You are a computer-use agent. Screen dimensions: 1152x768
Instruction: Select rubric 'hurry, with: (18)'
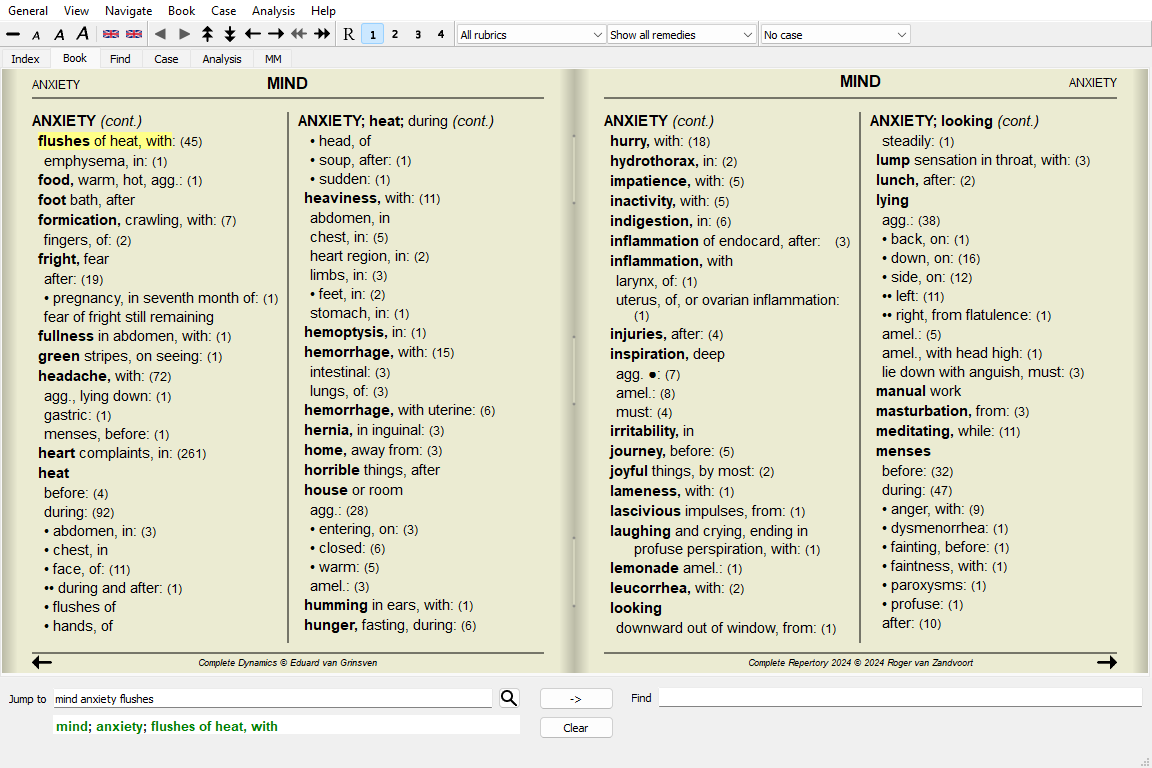660,141
